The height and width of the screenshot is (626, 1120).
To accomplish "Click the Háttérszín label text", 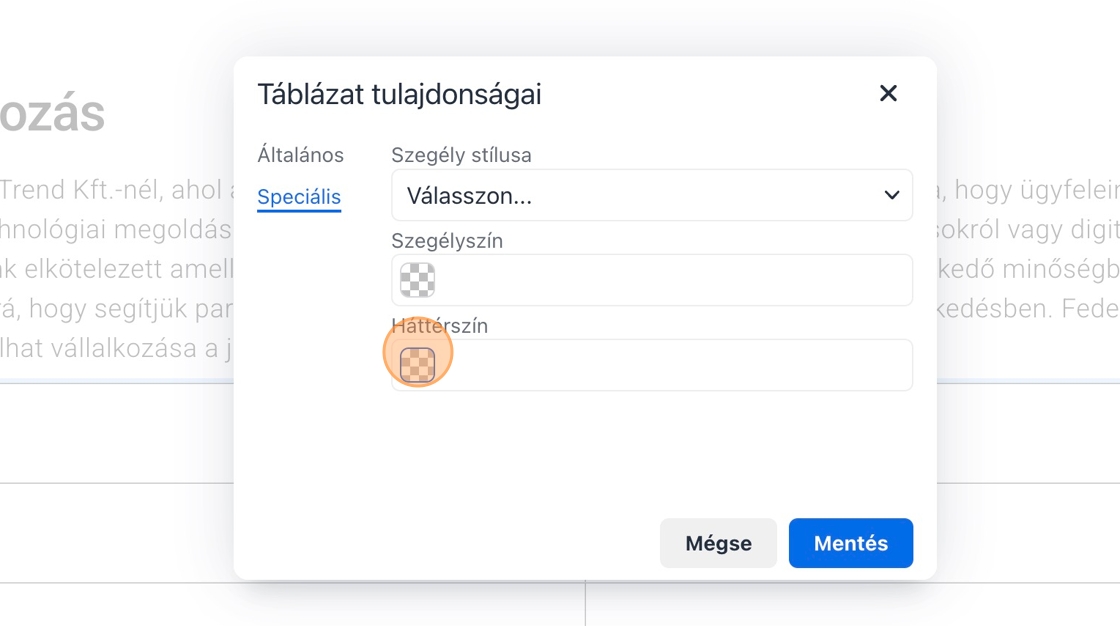I will coord(440,326).
